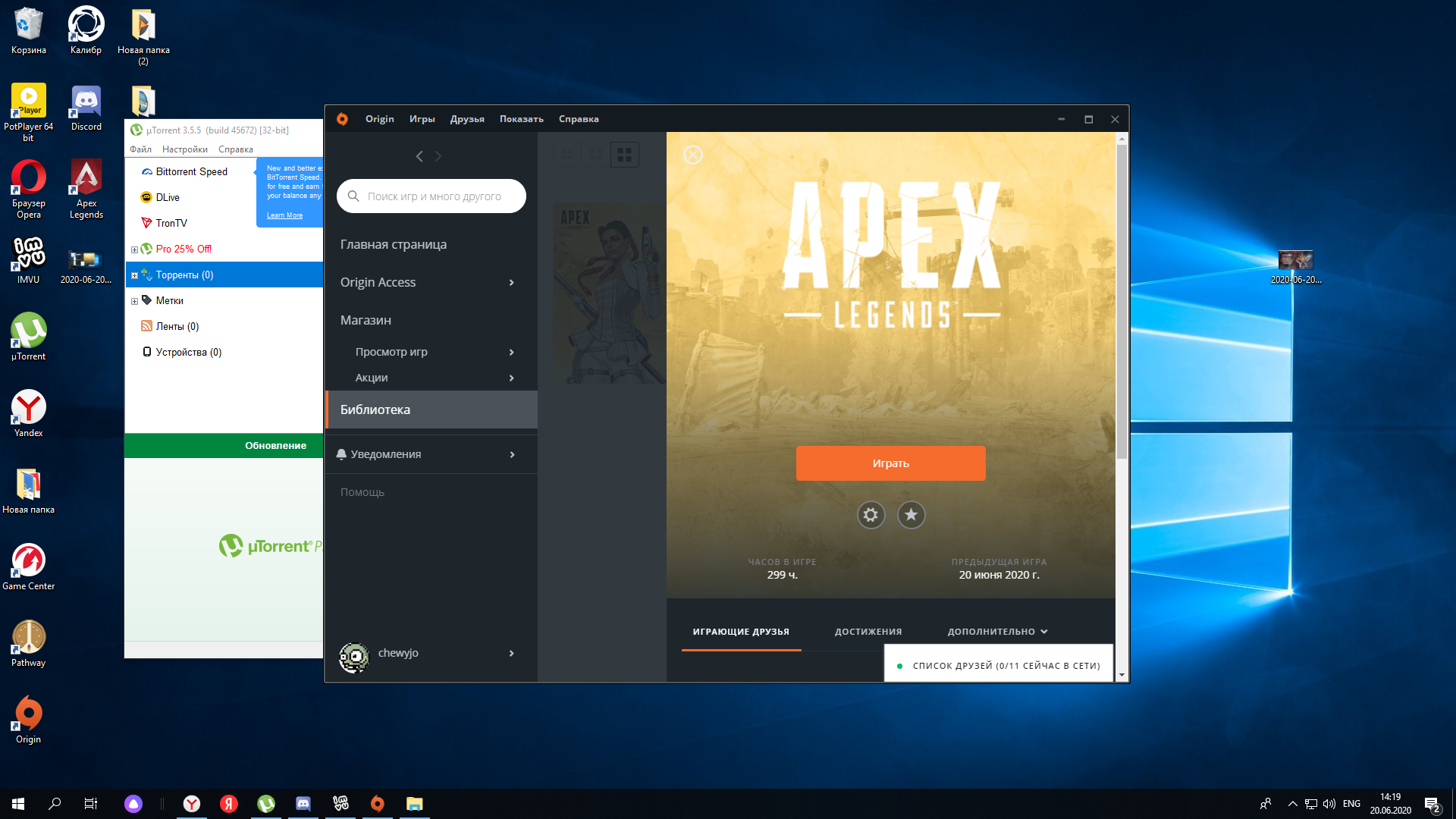The height and width of the screenshot is (819, 1456).
Task: Go back with left navigation arrow
Action: 419,156
